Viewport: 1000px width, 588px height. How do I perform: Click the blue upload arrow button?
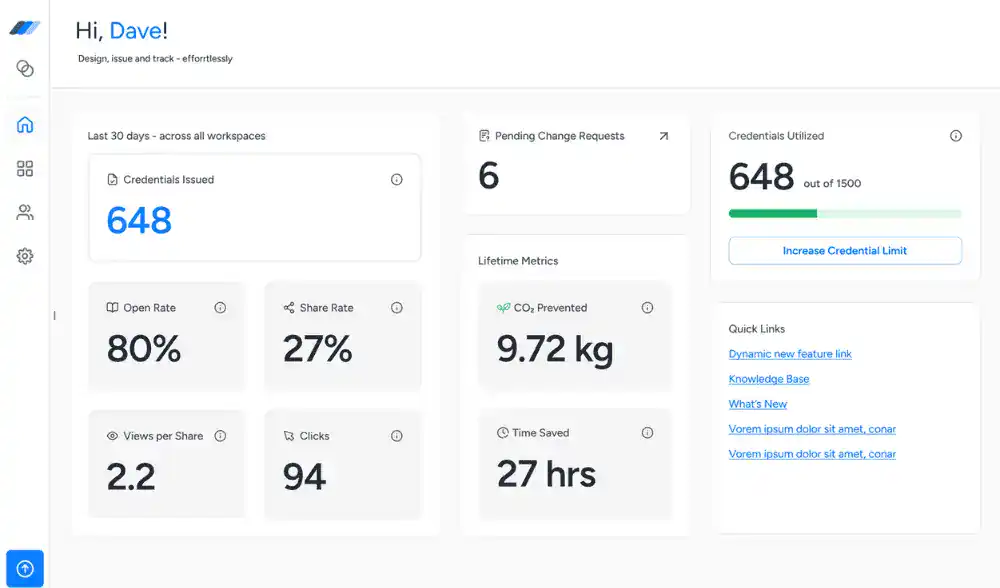pyautogui.click(x=25, y=569)
